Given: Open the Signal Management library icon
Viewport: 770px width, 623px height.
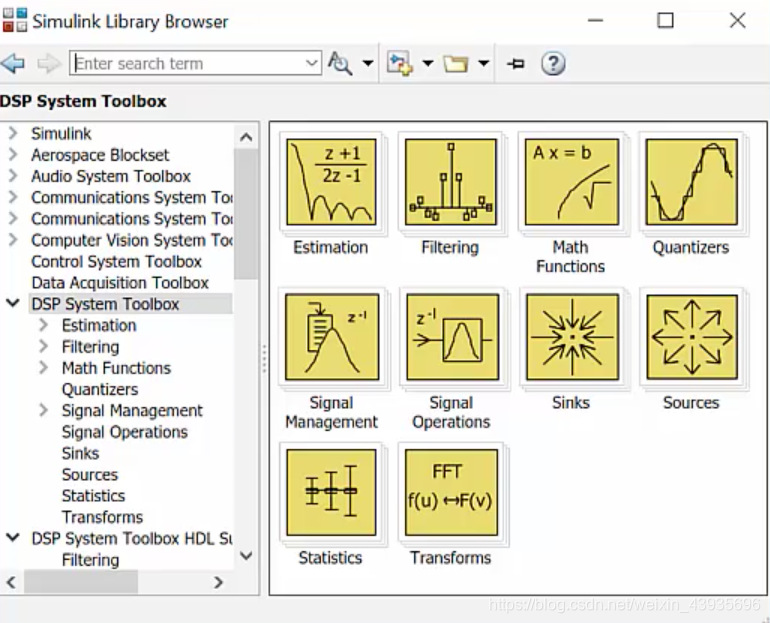Looking at the screenshot, I should click(332, 337).
